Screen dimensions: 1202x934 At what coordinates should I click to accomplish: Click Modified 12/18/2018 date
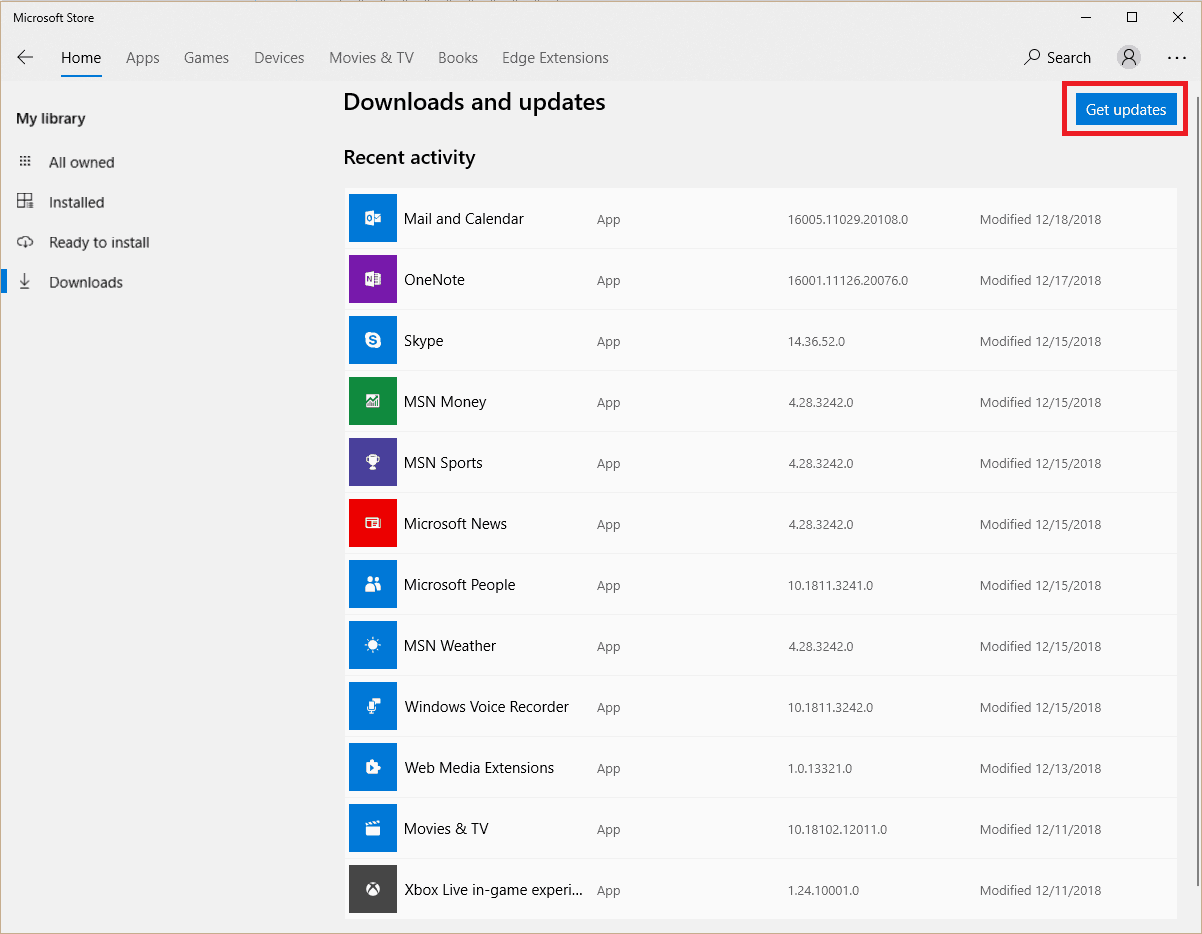pos(1040,219)
